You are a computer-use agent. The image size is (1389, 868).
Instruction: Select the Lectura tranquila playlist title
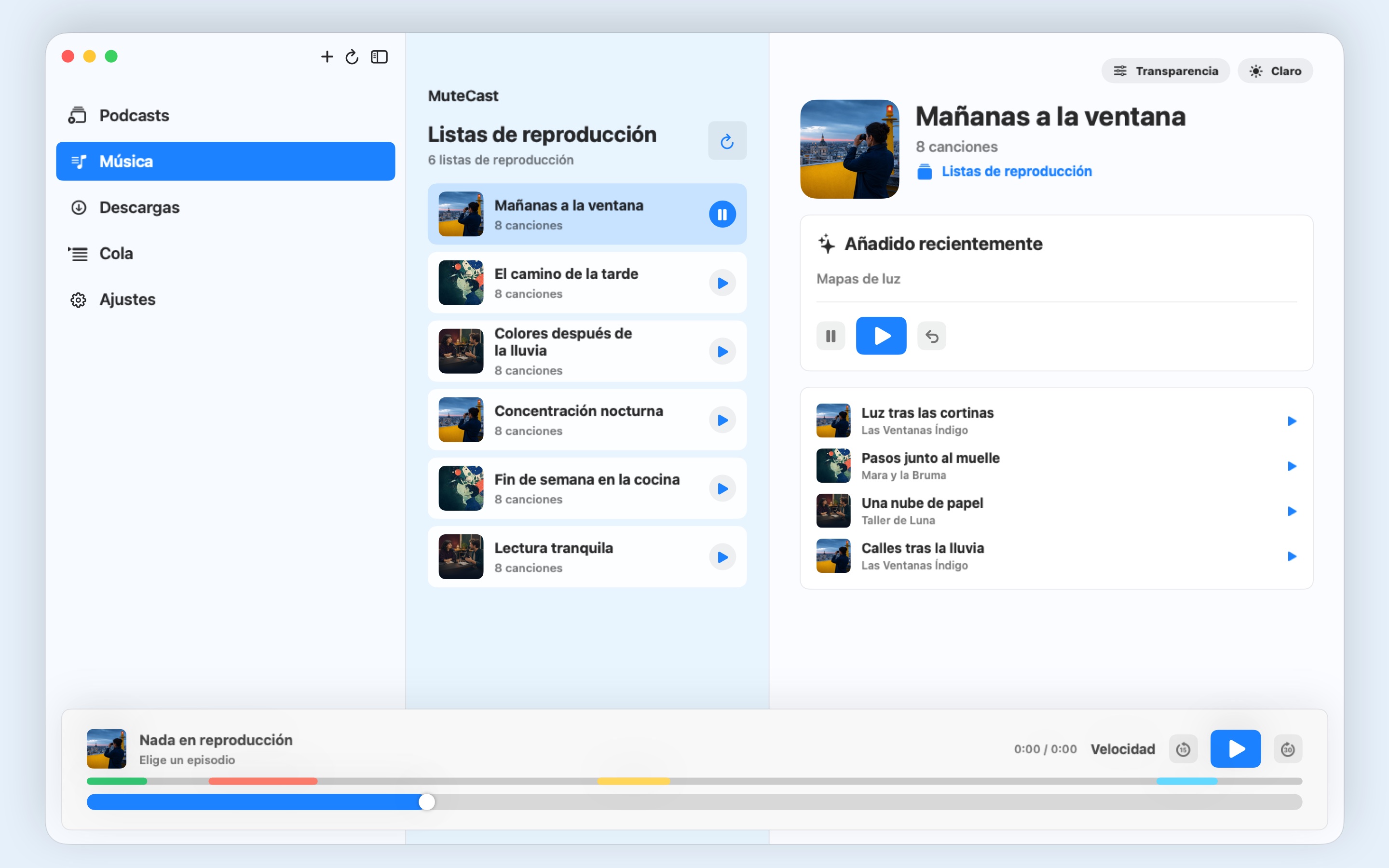pyautogui.click(x=553, y=548)
